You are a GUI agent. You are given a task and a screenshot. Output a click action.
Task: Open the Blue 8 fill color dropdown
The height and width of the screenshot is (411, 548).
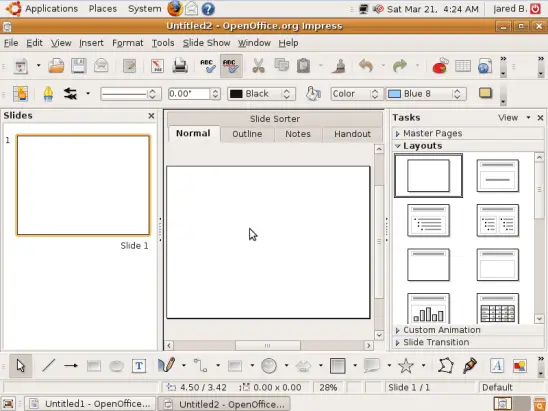[x=426, y=94]
